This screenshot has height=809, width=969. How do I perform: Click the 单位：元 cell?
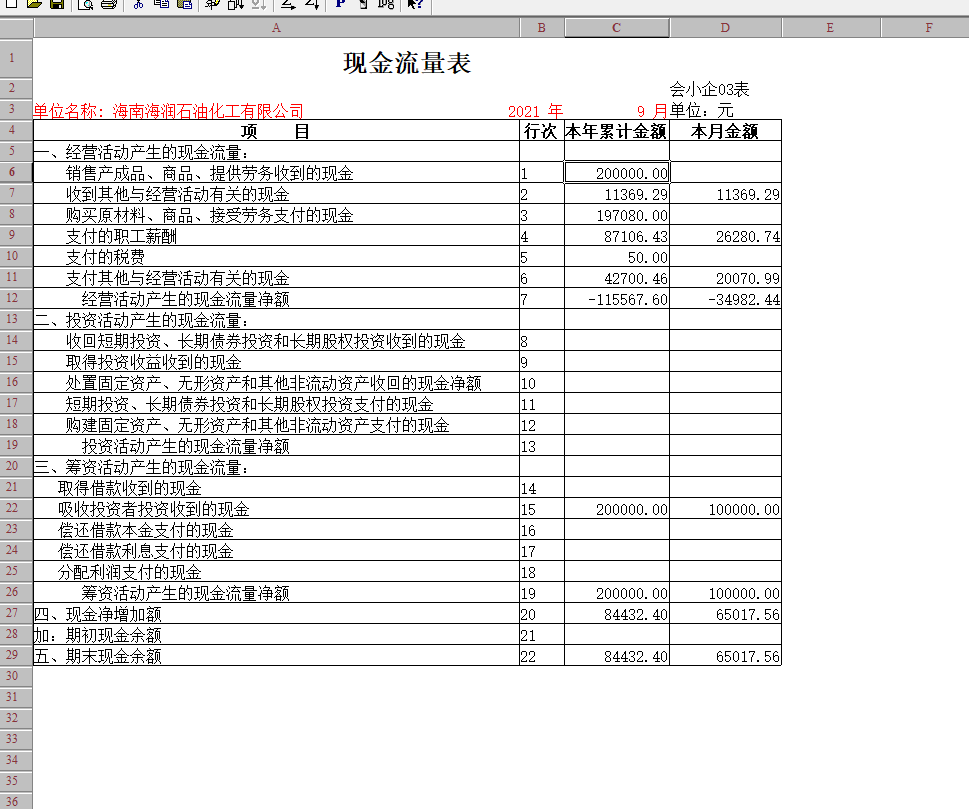tap(702, 111)
